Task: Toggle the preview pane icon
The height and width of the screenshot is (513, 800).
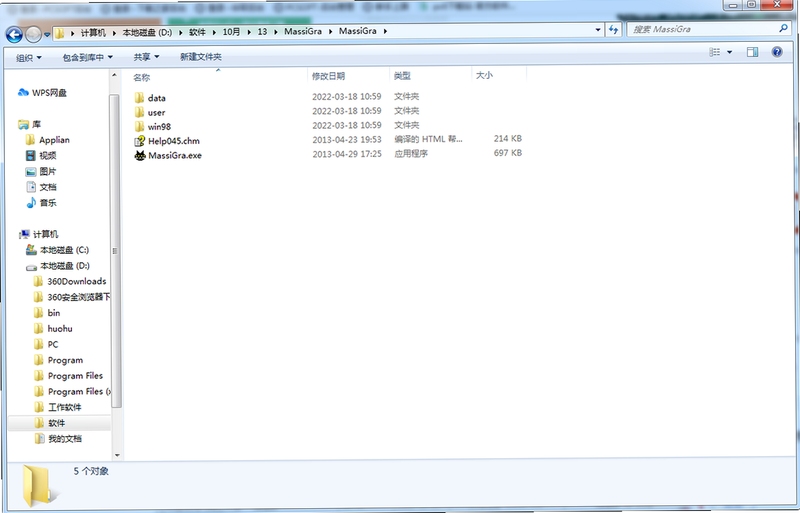Action: [752, 52]
